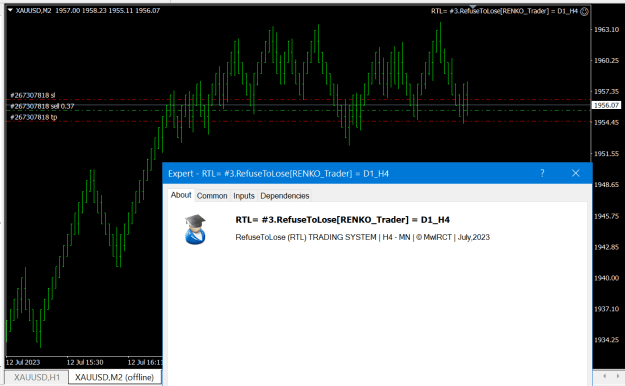Click the #267307818 tp order label
Image resolution: width=625 pixels, height=386 pixels.
pyautogui.click(x=33, y=117)
